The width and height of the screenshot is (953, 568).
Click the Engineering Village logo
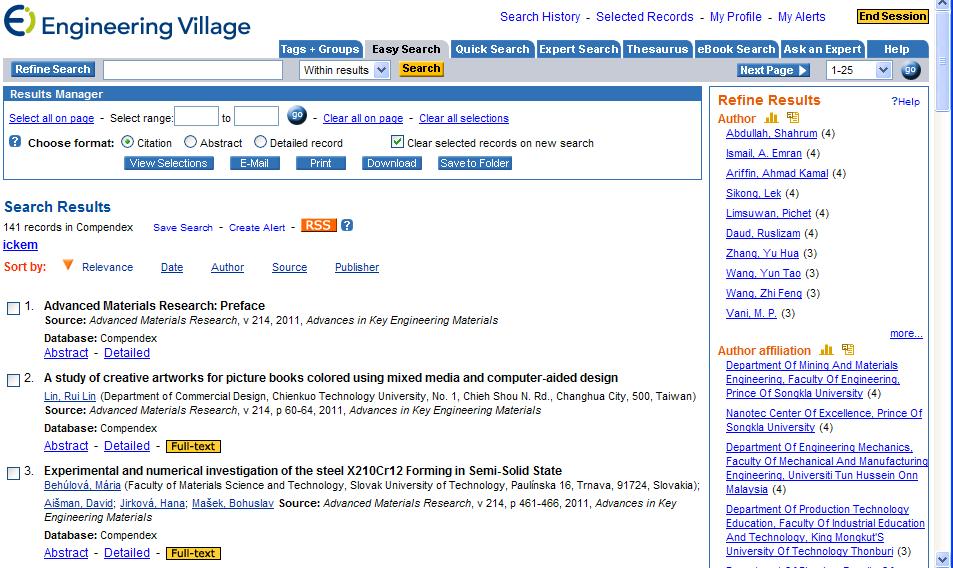point(127,22)
